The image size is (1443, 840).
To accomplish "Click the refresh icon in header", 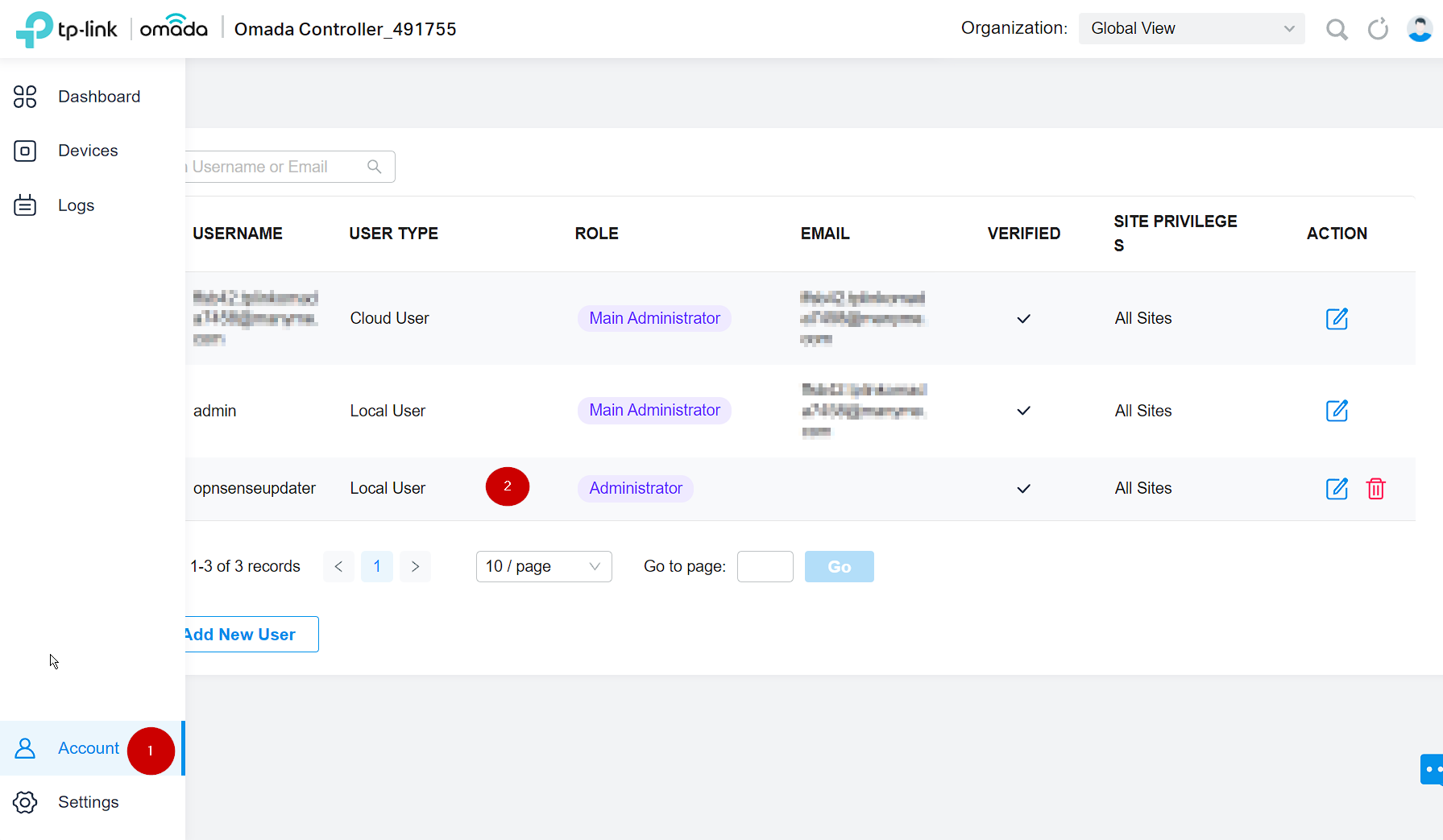I will [1378, 30].
